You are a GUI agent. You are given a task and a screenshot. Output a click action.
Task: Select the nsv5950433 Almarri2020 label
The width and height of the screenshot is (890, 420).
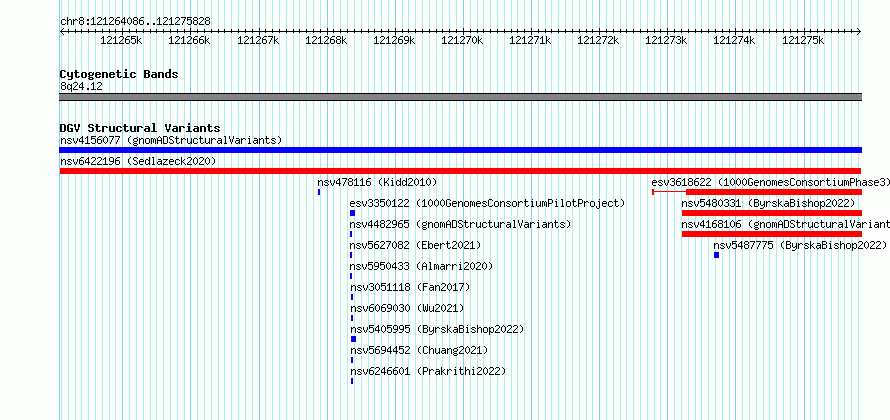[421, 266]
